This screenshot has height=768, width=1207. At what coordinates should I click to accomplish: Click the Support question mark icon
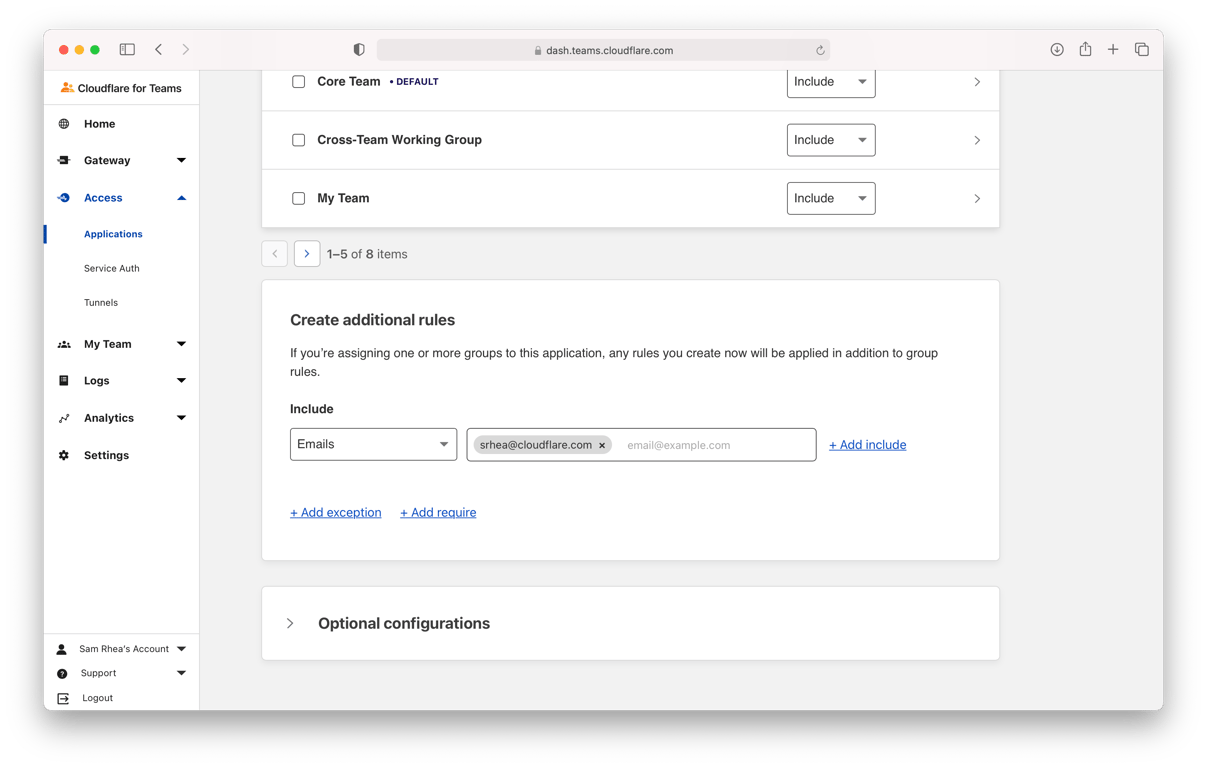pyautogui.click(x=62, y=673)
